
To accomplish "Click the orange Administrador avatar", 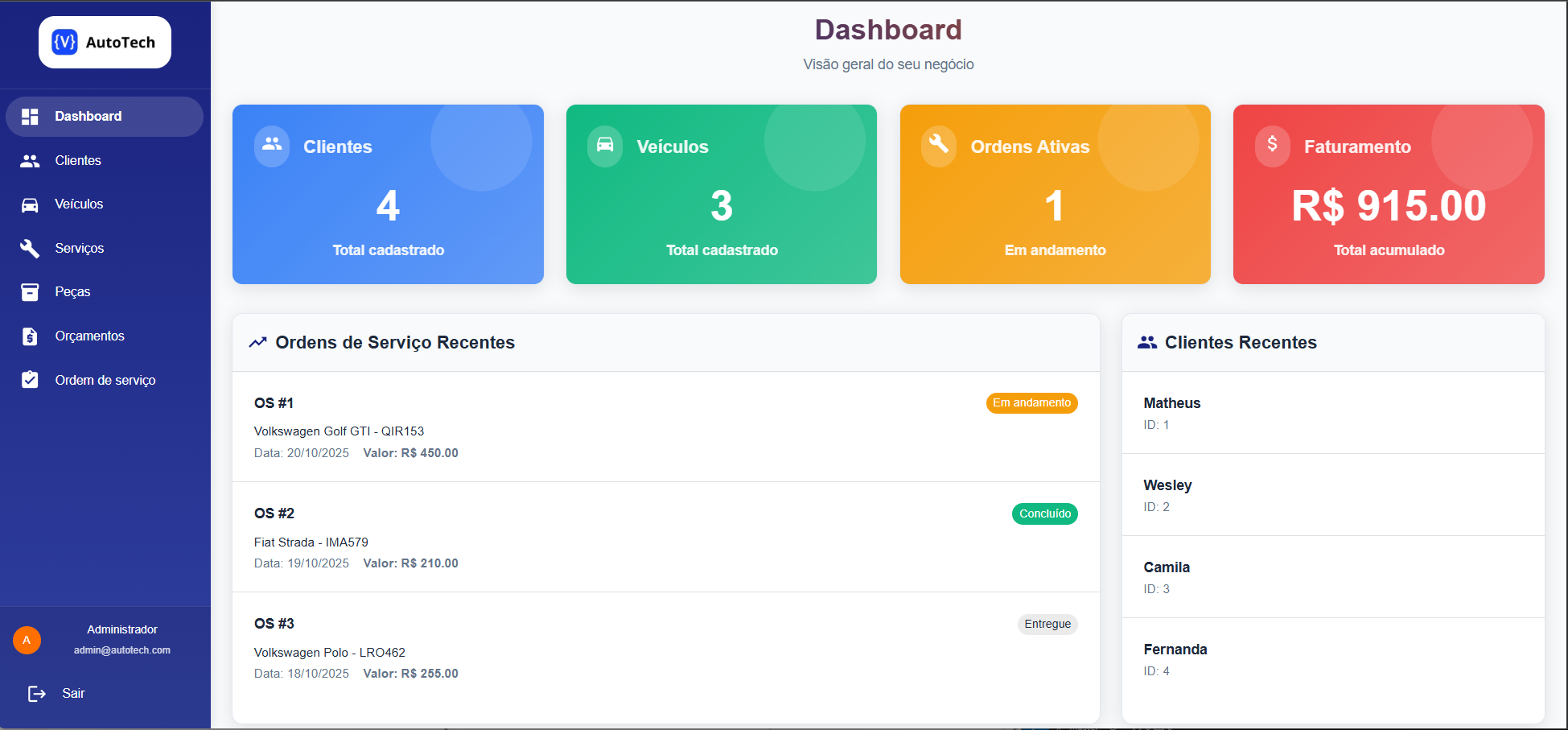I will point(27,641).
